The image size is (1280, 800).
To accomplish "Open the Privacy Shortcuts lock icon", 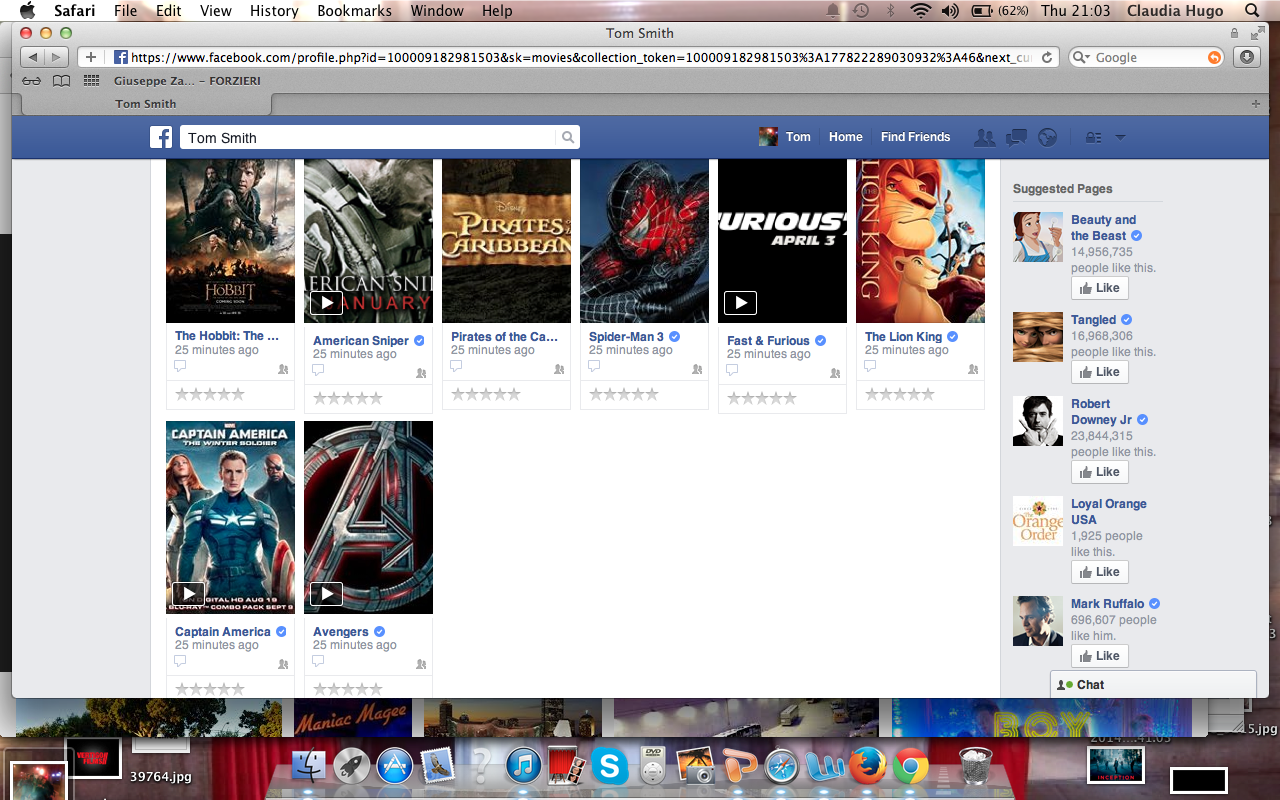I will 1093,137.
